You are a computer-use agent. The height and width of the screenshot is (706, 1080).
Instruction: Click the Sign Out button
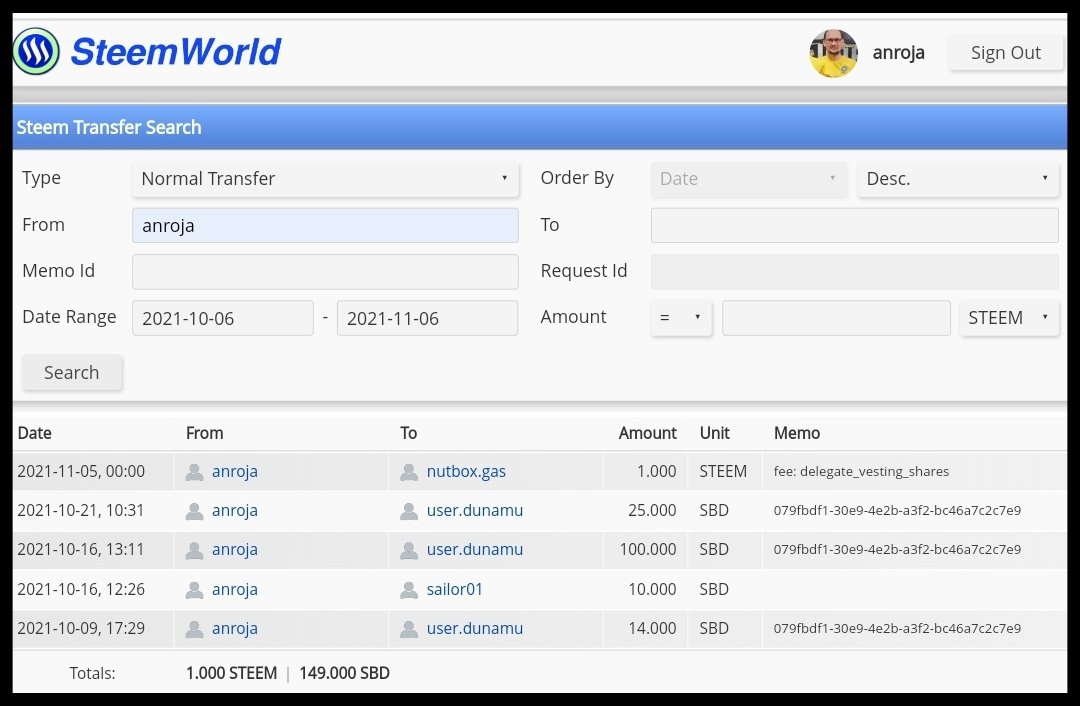1006,52
